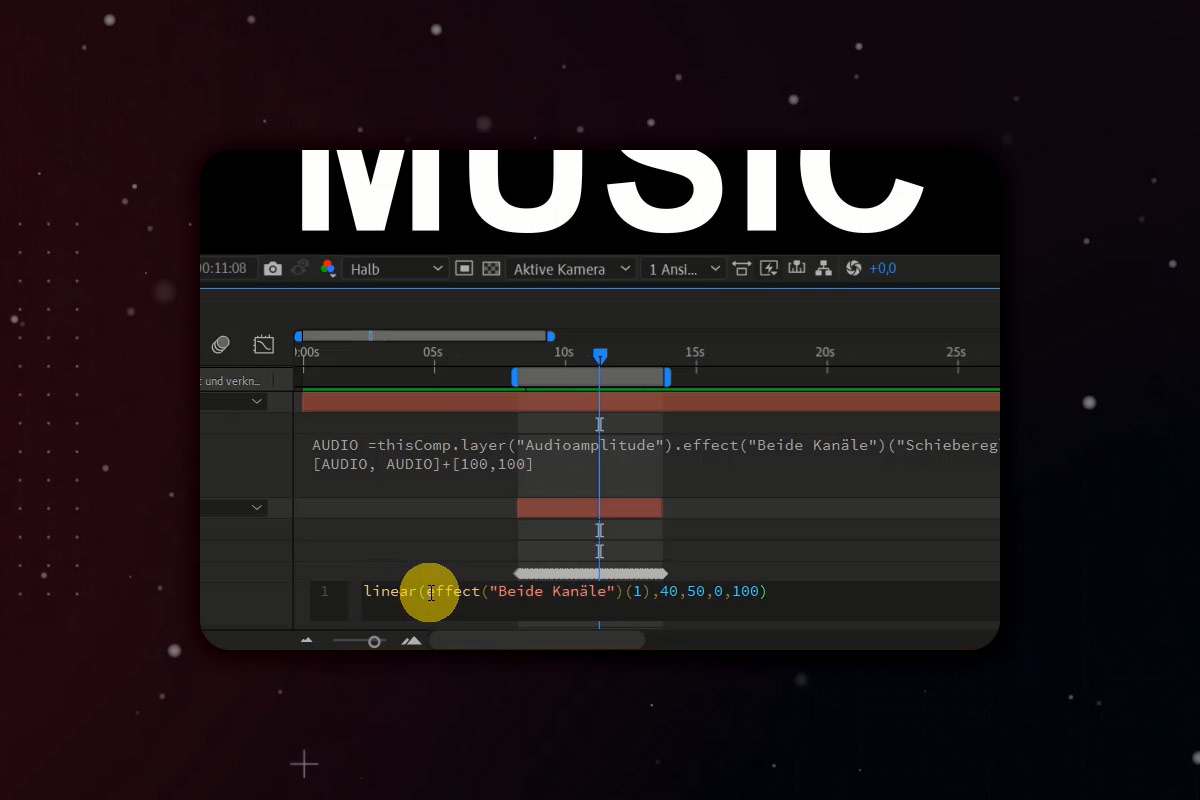The image size is (1200, 800).
Task: Click the 15s mark on time ruler
Action: pyautogui.click(x=694, y=352)
